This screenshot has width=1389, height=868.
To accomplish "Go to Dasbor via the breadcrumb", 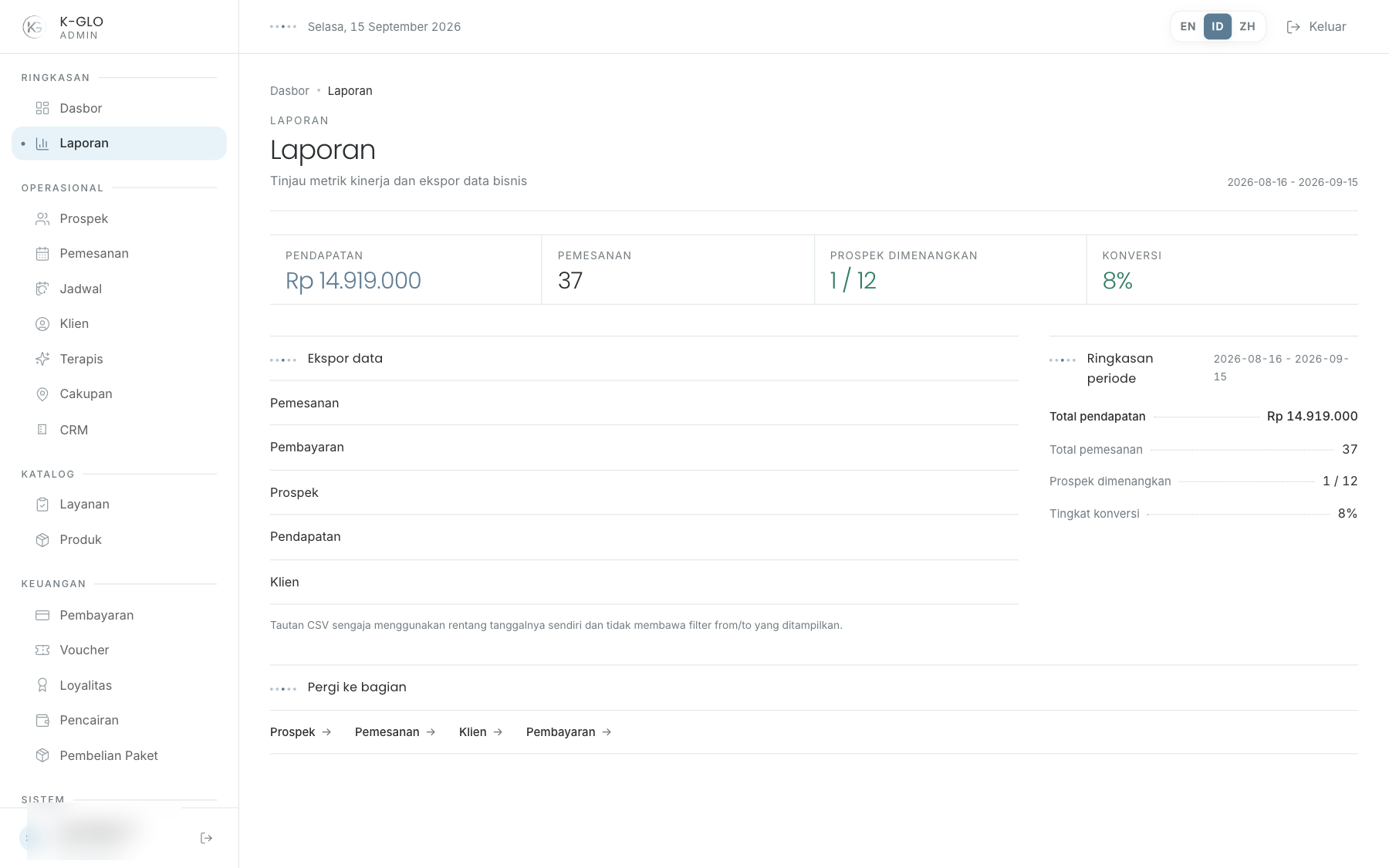I will [289, 91].
